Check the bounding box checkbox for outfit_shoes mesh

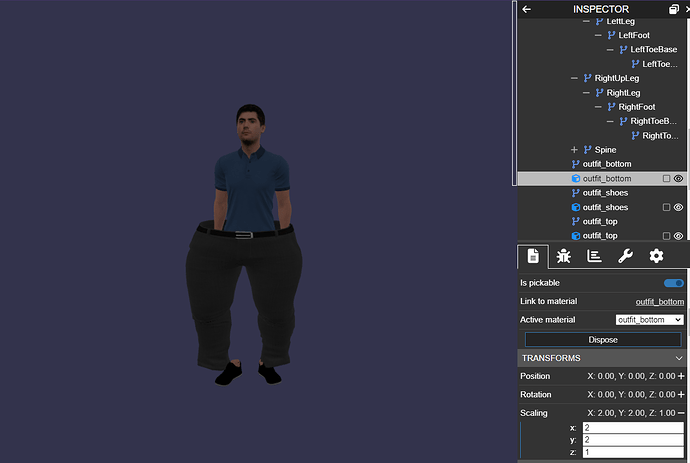[x=666, y=207]
